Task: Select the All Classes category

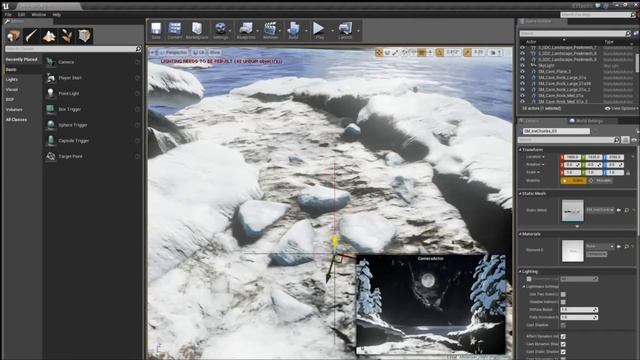Action: [x=16, y=120]
